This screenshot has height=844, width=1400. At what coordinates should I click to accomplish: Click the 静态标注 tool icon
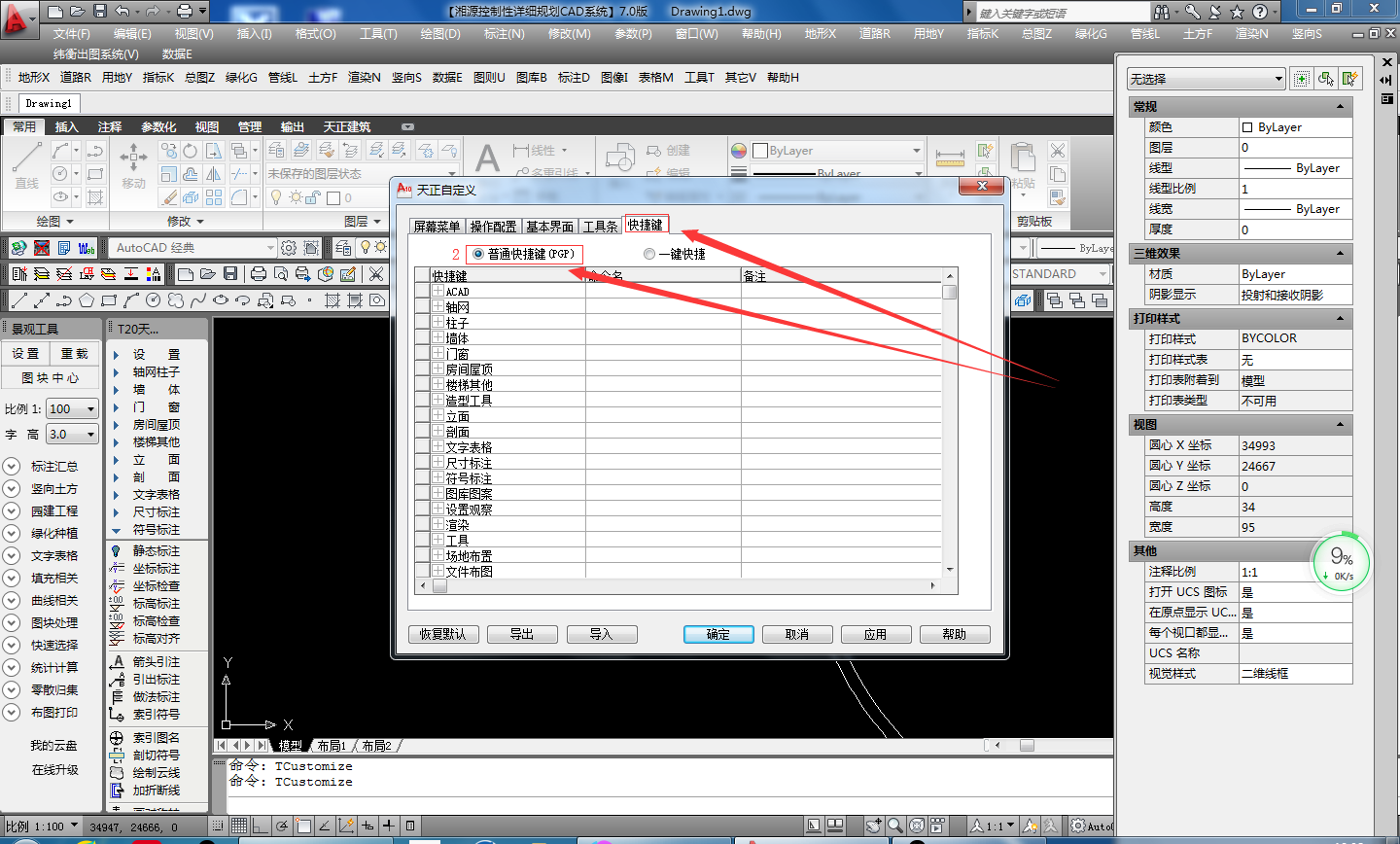click(x=116, y=551)
